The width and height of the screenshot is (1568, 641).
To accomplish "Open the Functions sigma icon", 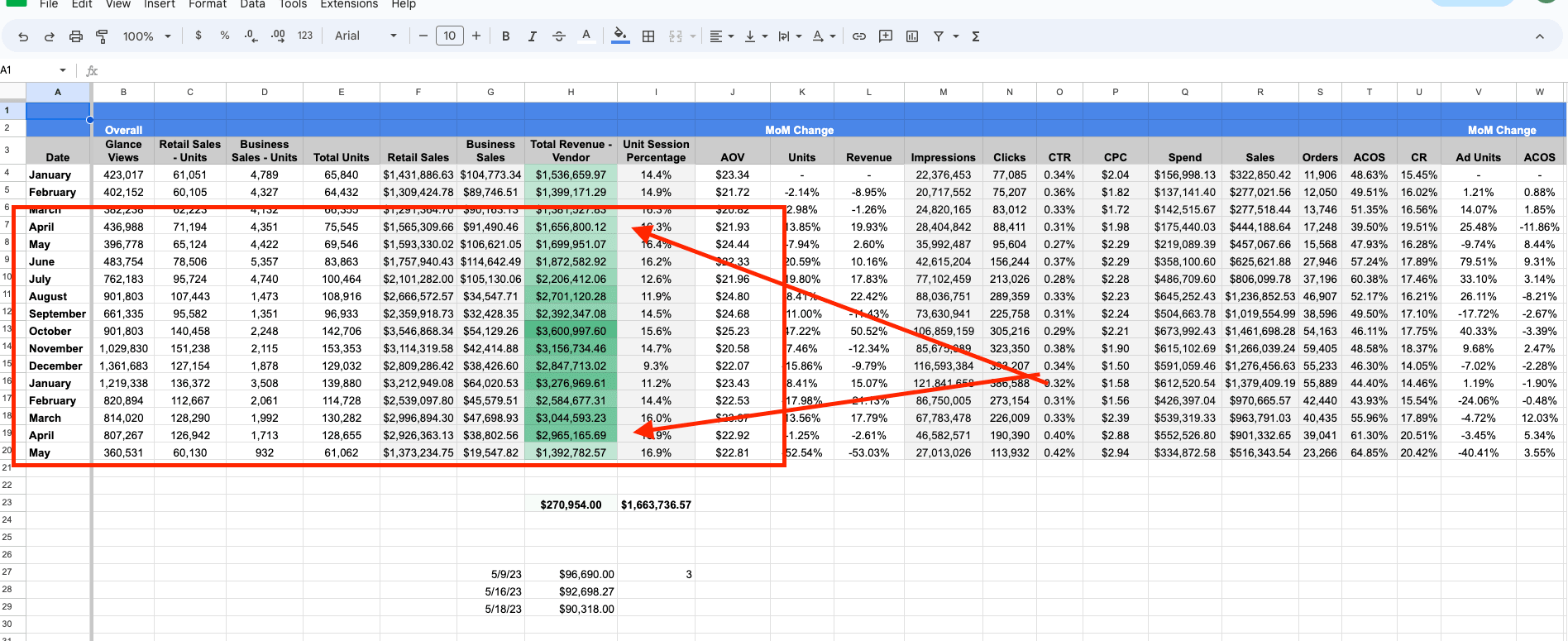I will (976, 36).
